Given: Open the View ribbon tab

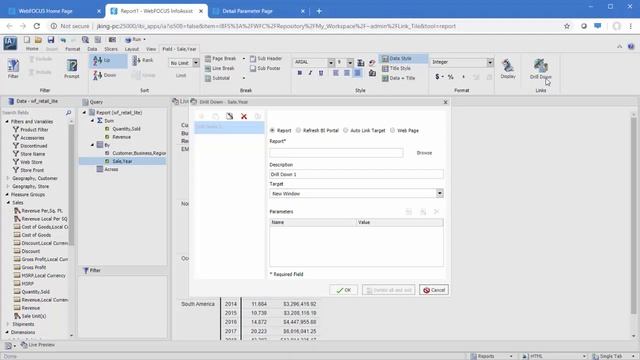Looking at the screenshot, I should (151, 49).
